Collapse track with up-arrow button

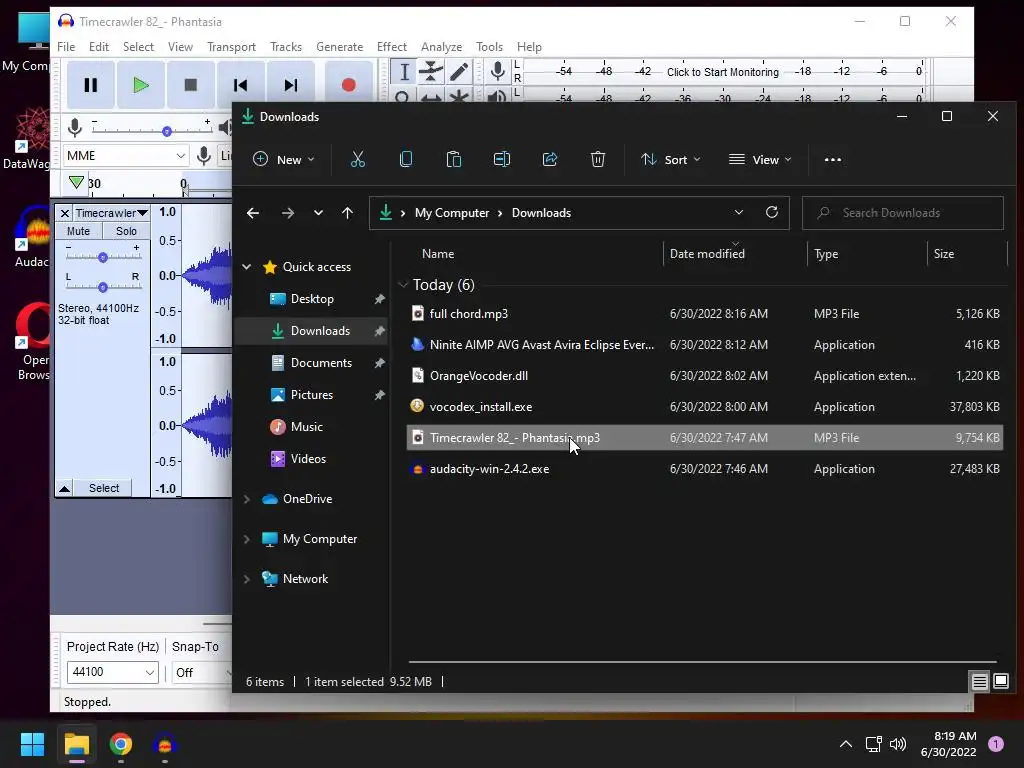point(65,488)
